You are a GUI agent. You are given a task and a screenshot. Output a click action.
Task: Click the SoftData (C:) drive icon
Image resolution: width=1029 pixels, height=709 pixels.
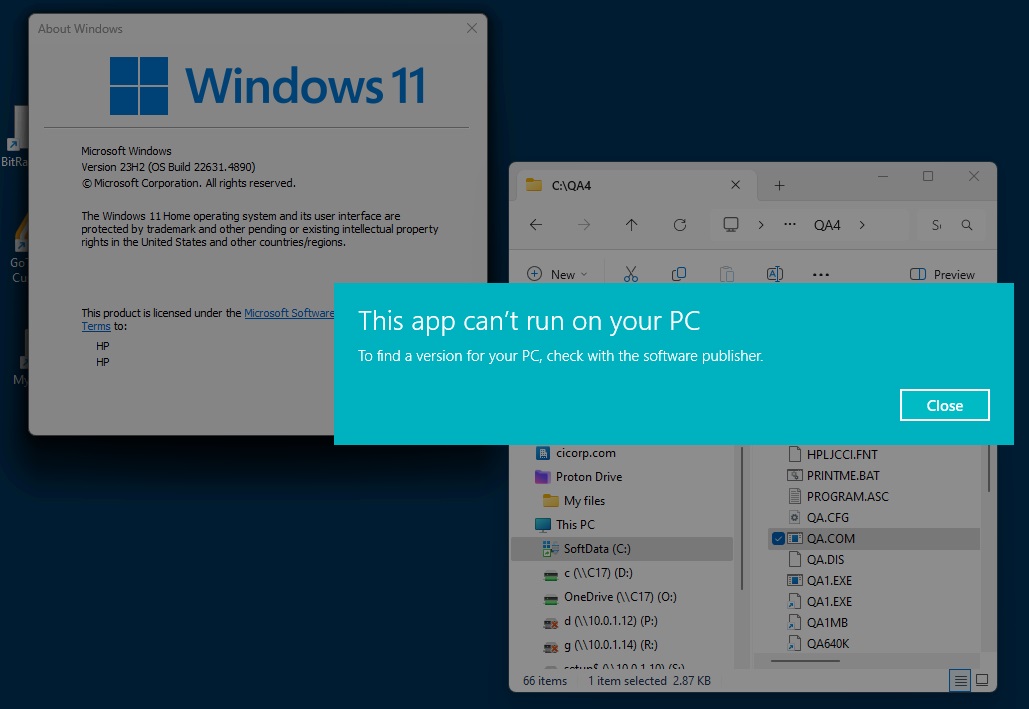[x=550, y=549]
